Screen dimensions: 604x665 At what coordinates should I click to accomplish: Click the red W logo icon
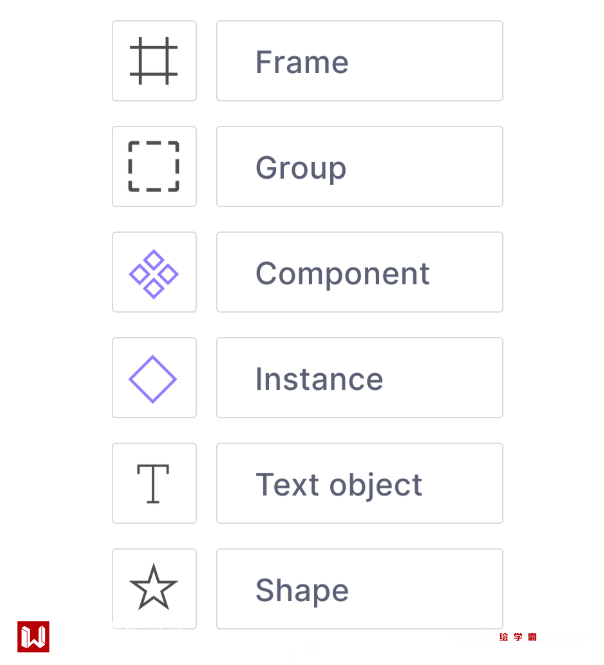[33, 637]
